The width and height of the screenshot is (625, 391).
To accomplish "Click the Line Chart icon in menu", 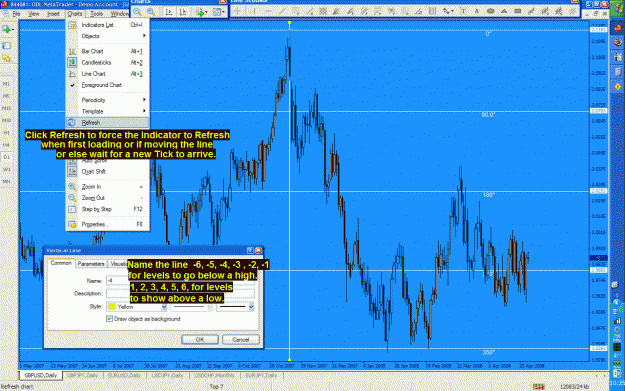I will (x=72, y=74).
